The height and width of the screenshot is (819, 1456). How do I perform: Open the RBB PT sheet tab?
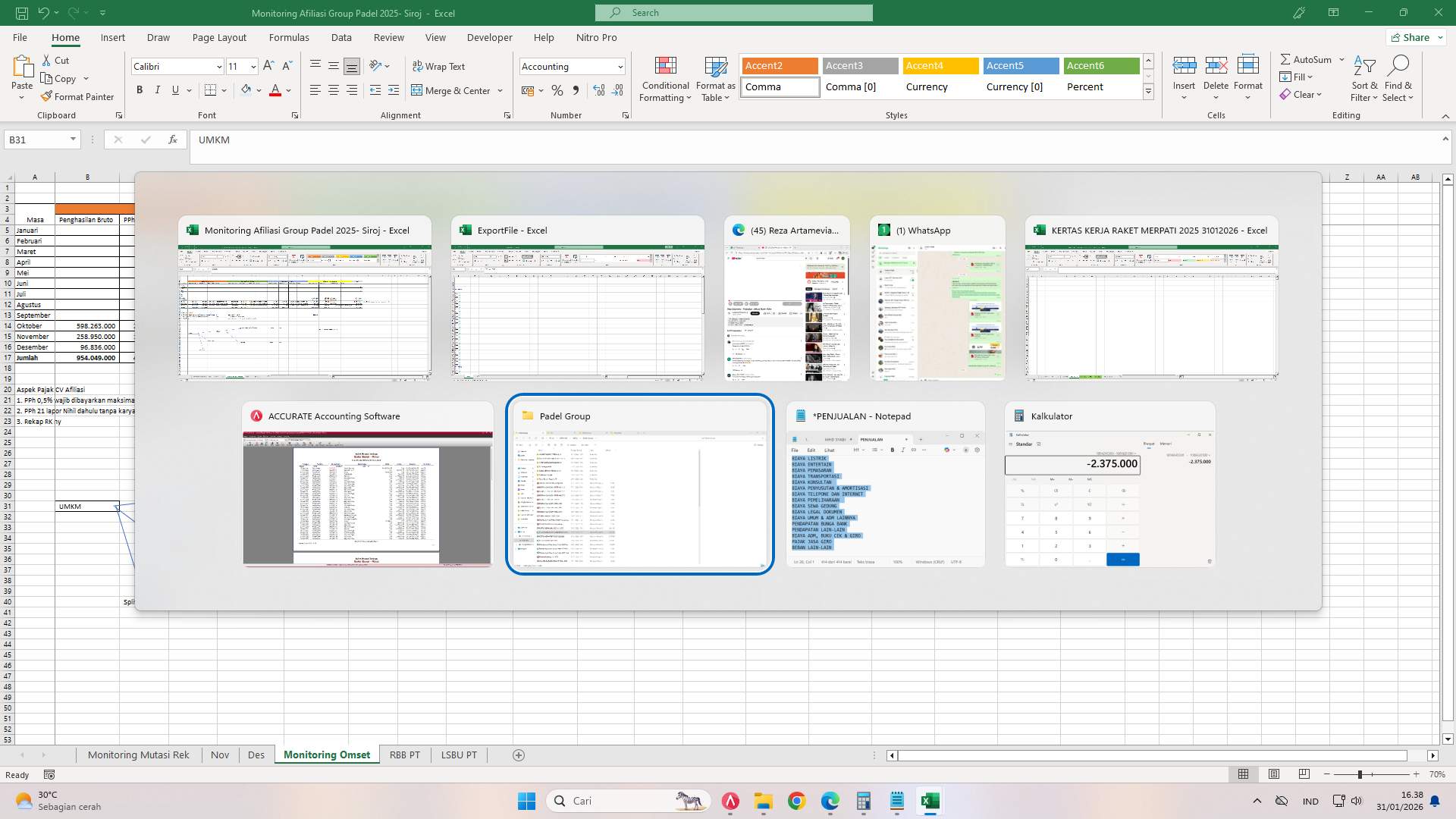point(405,755)
